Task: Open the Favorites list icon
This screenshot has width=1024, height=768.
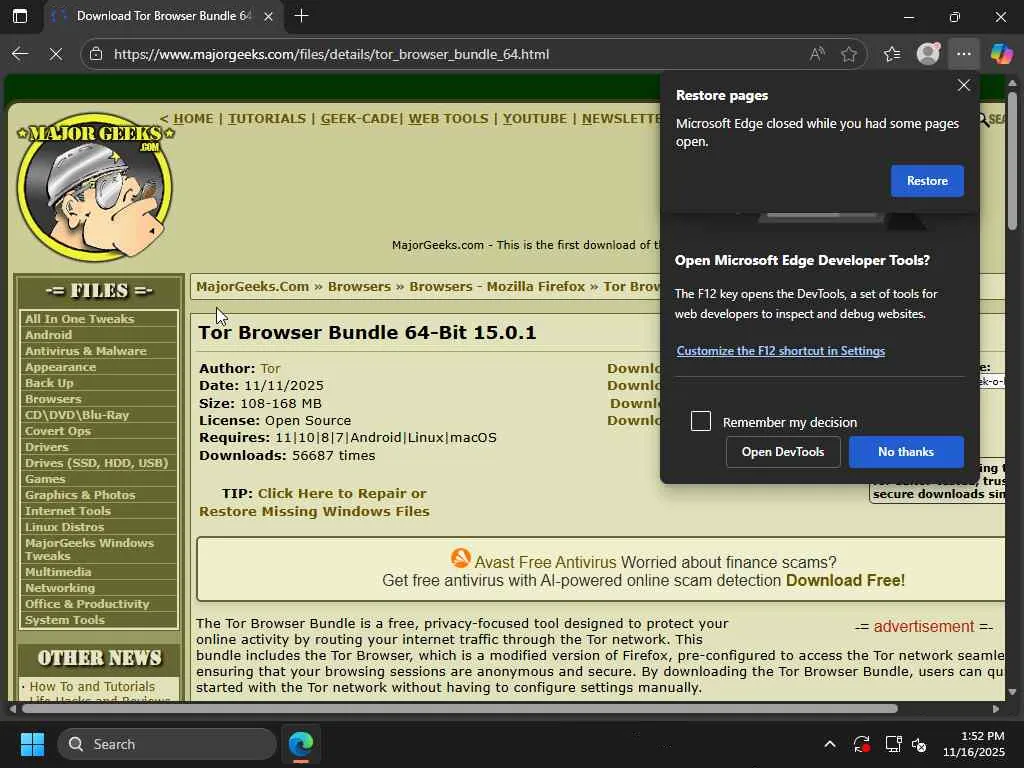Action: point(891,54)
